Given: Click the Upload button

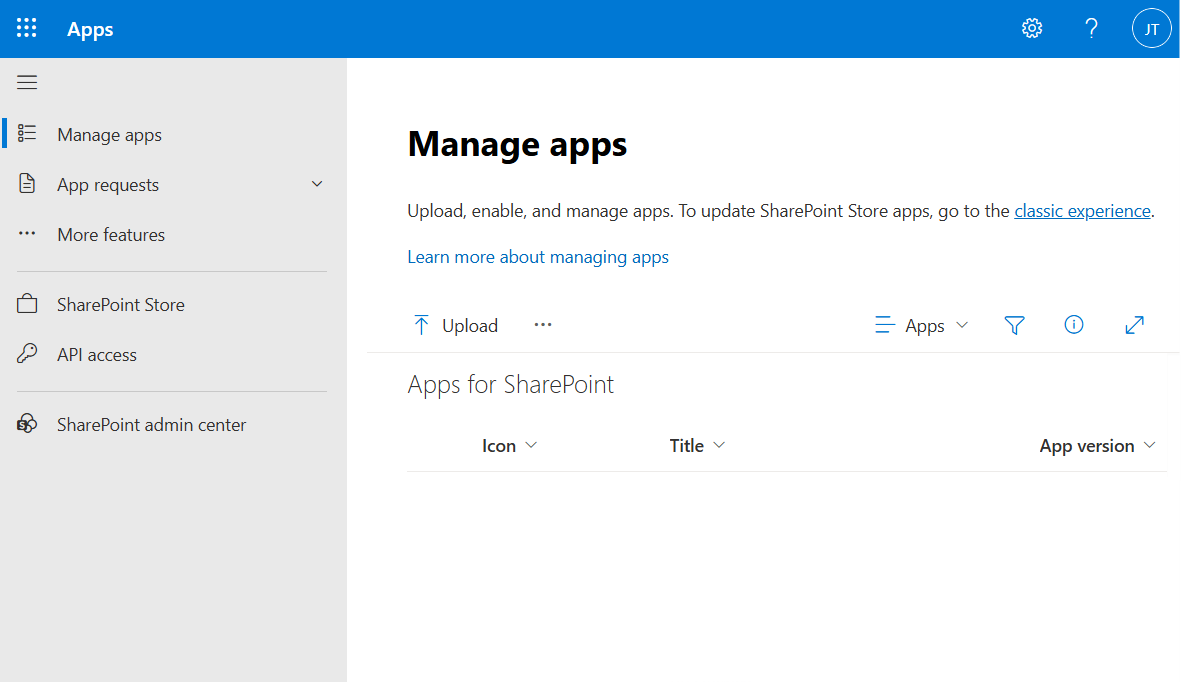Looking at the screenshot, I should point(456,325).
